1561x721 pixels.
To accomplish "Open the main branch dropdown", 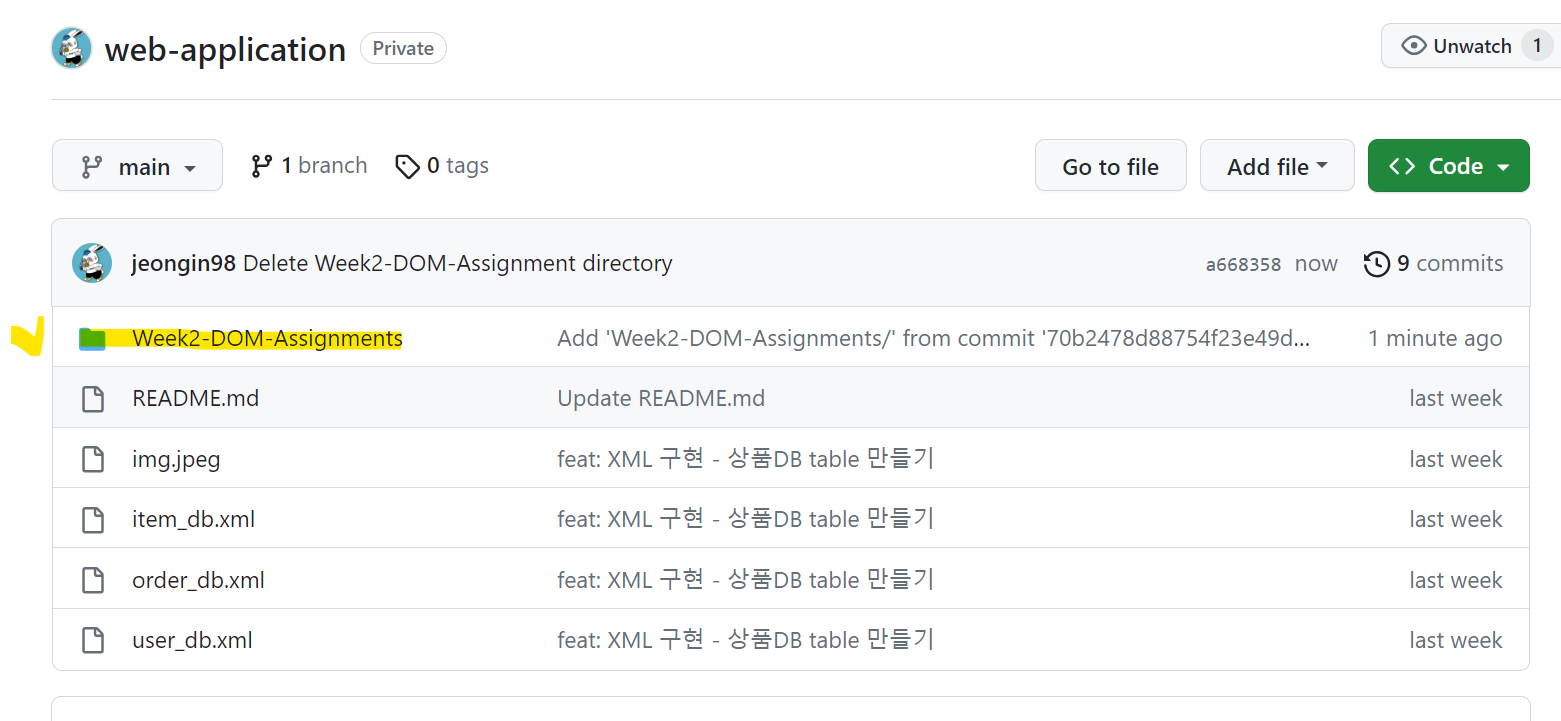I will click(x=137, y=166).
